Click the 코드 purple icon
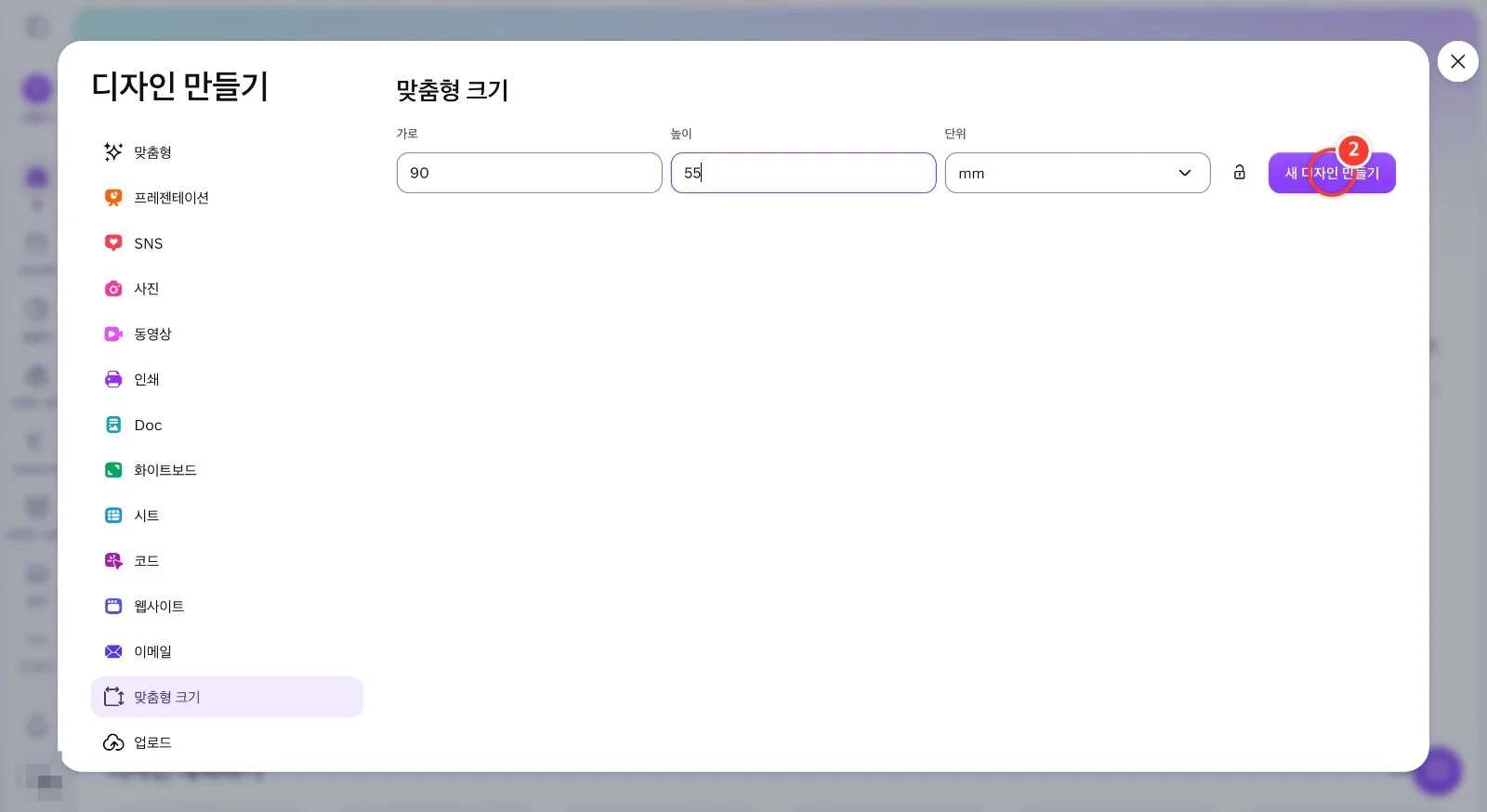1487x812 pixels. 113,560
